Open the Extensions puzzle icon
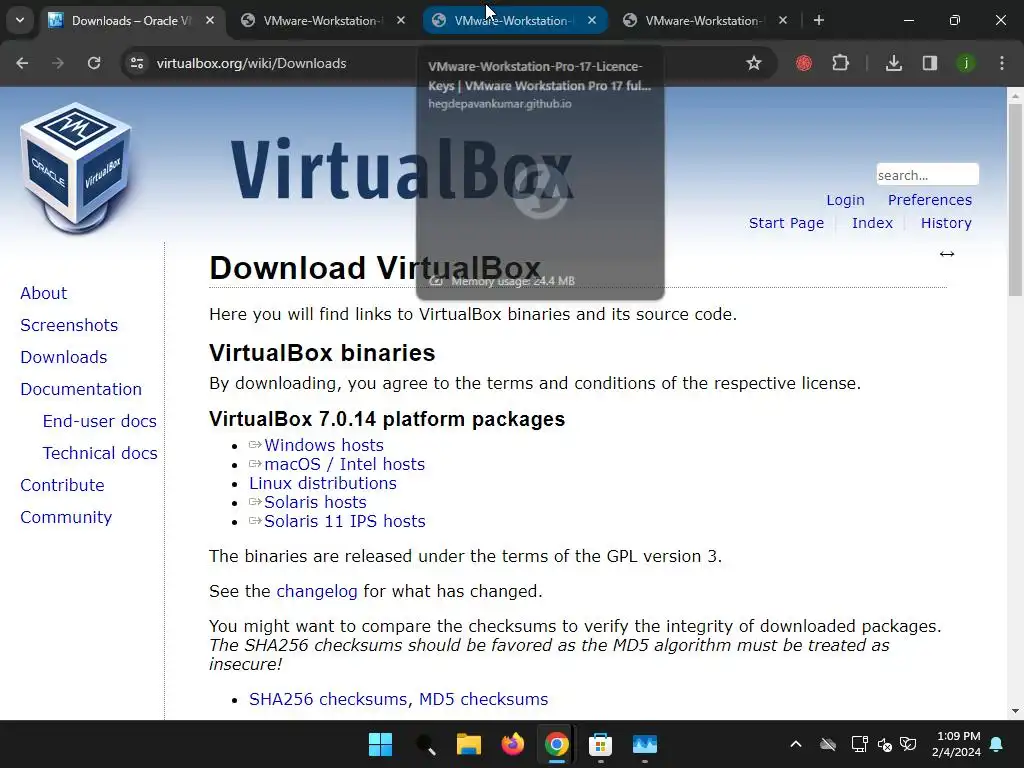This screenshot has height=768, width=1024. pos(840,63)
